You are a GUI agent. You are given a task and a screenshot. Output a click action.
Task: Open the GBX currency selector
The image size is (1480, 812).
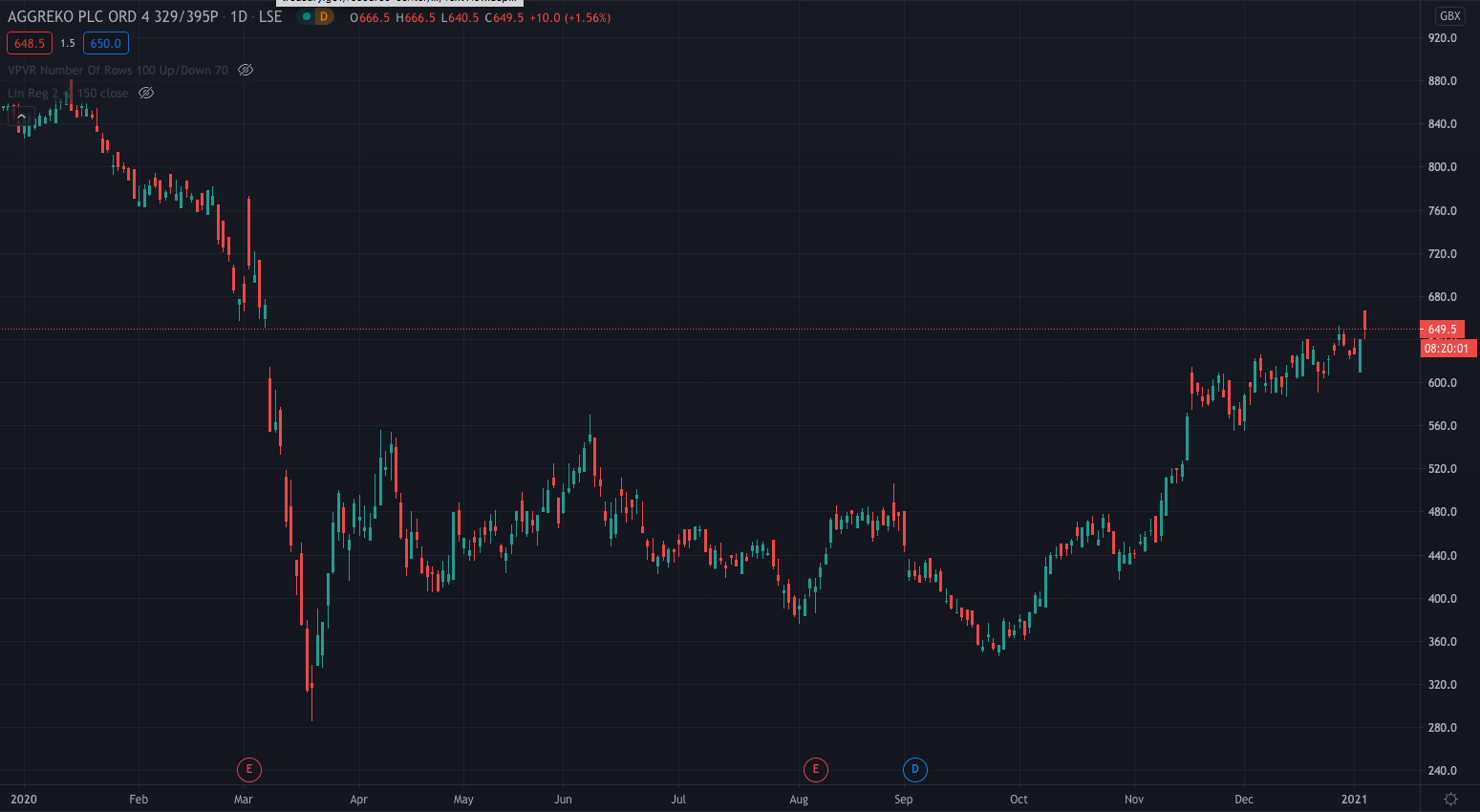pyautogui.click(x=1449, y=16)
